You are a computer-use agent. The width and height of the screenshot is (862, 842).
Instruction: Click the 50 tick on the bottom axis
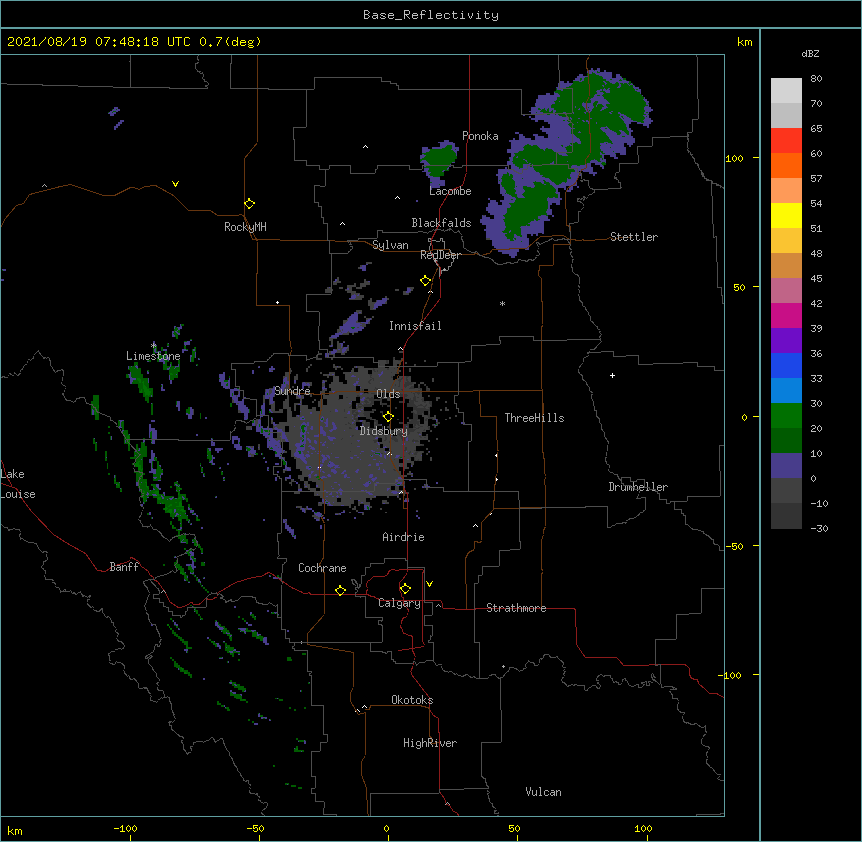tap(514, 828)
